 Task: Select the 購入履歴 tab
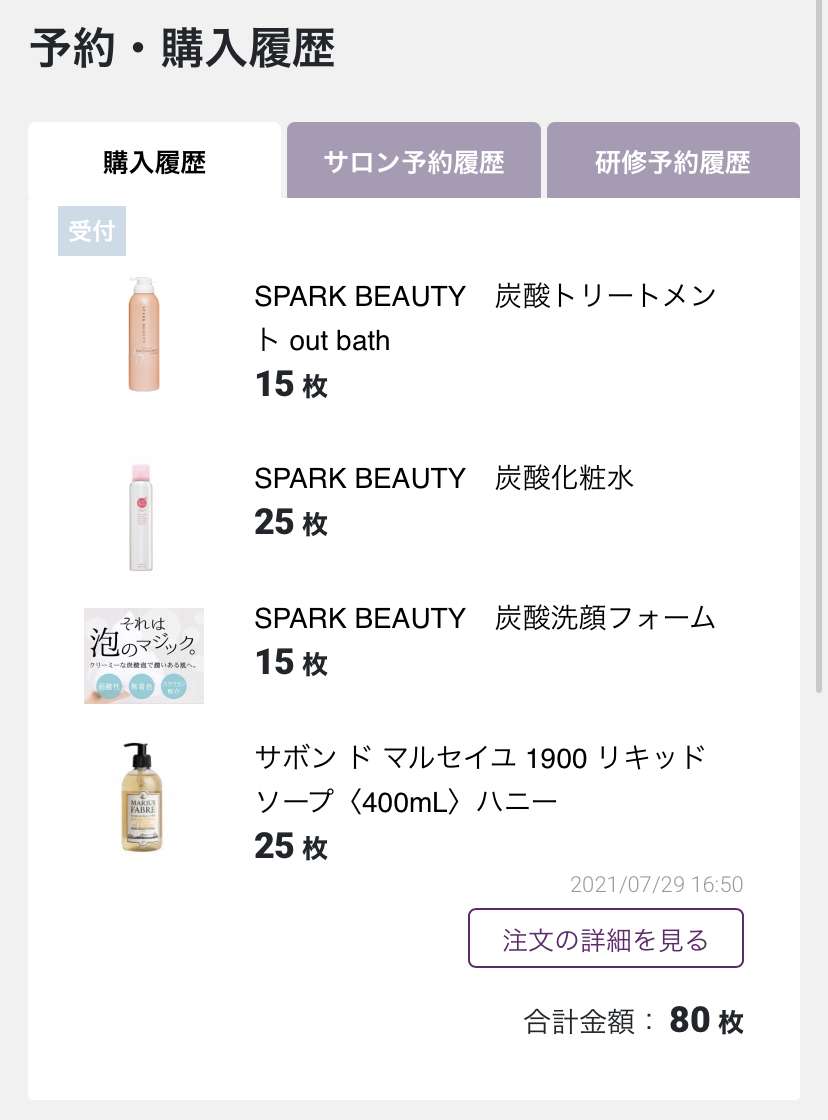coord(154,161)
